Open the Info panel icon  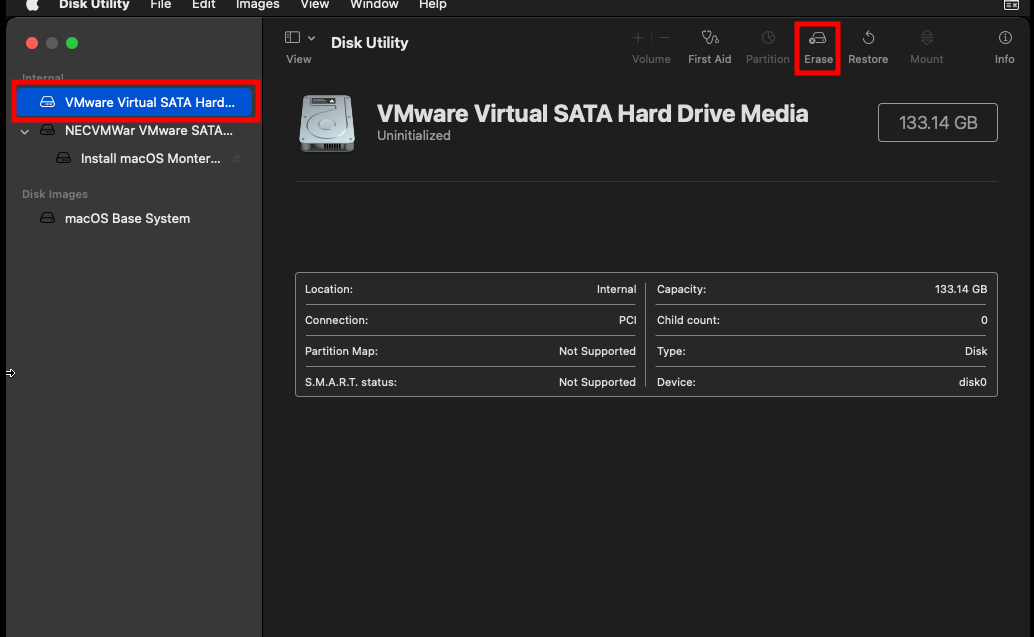pos(1004,38)
